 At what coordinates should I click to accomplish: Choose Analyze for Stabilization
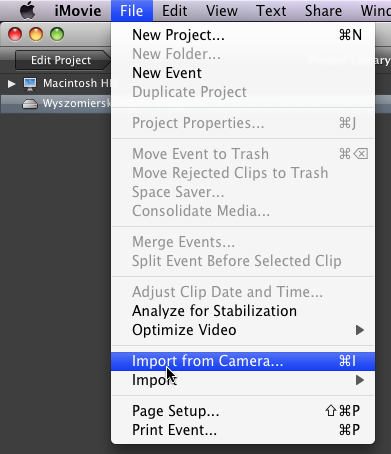[243, 311]
